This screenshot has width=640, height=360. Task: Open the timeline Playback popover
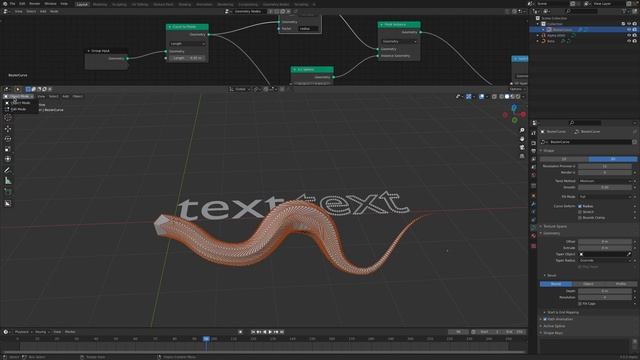point(23,332)
